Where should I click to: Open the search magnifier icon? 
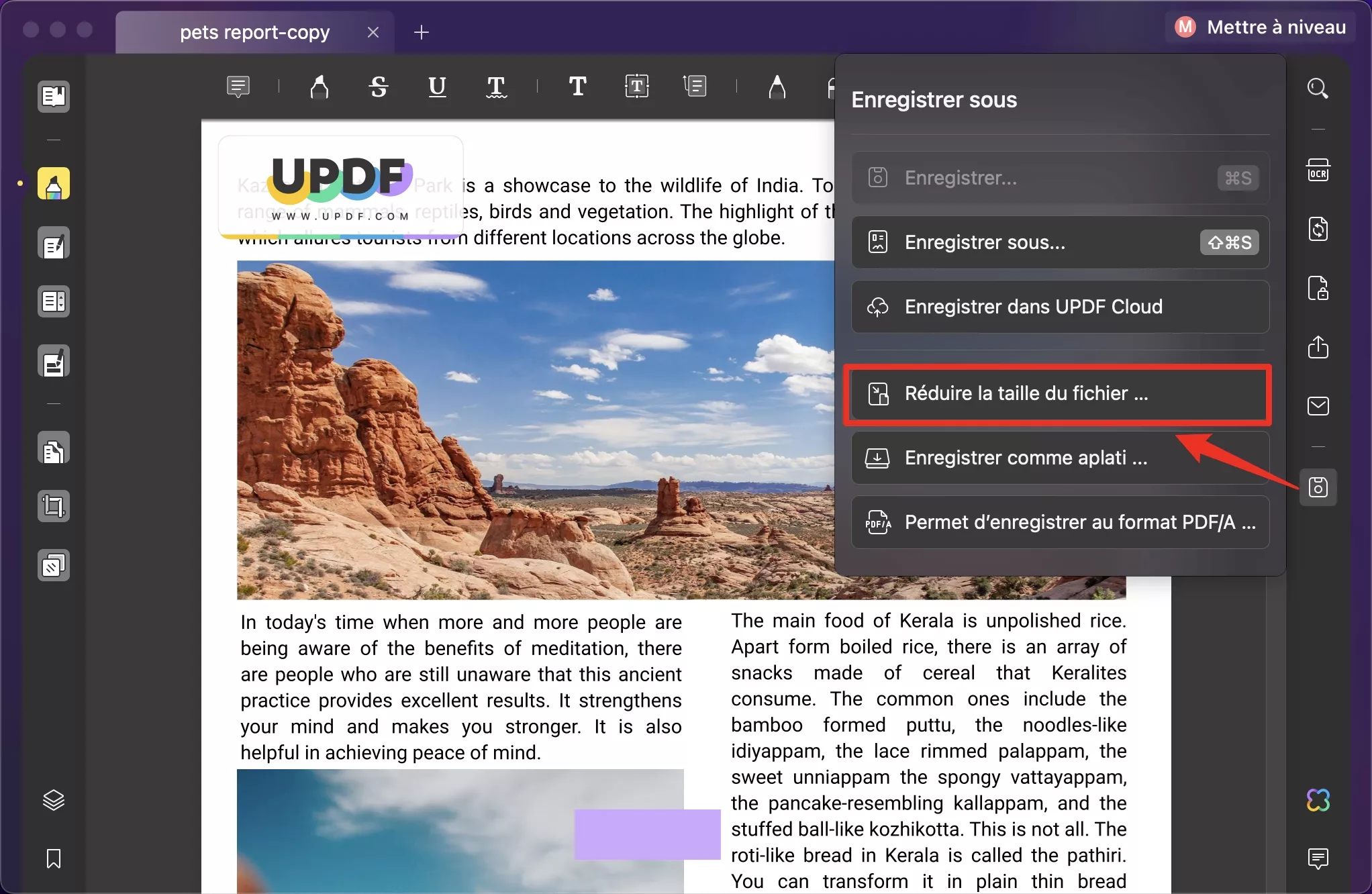[x=1318, y=89]
